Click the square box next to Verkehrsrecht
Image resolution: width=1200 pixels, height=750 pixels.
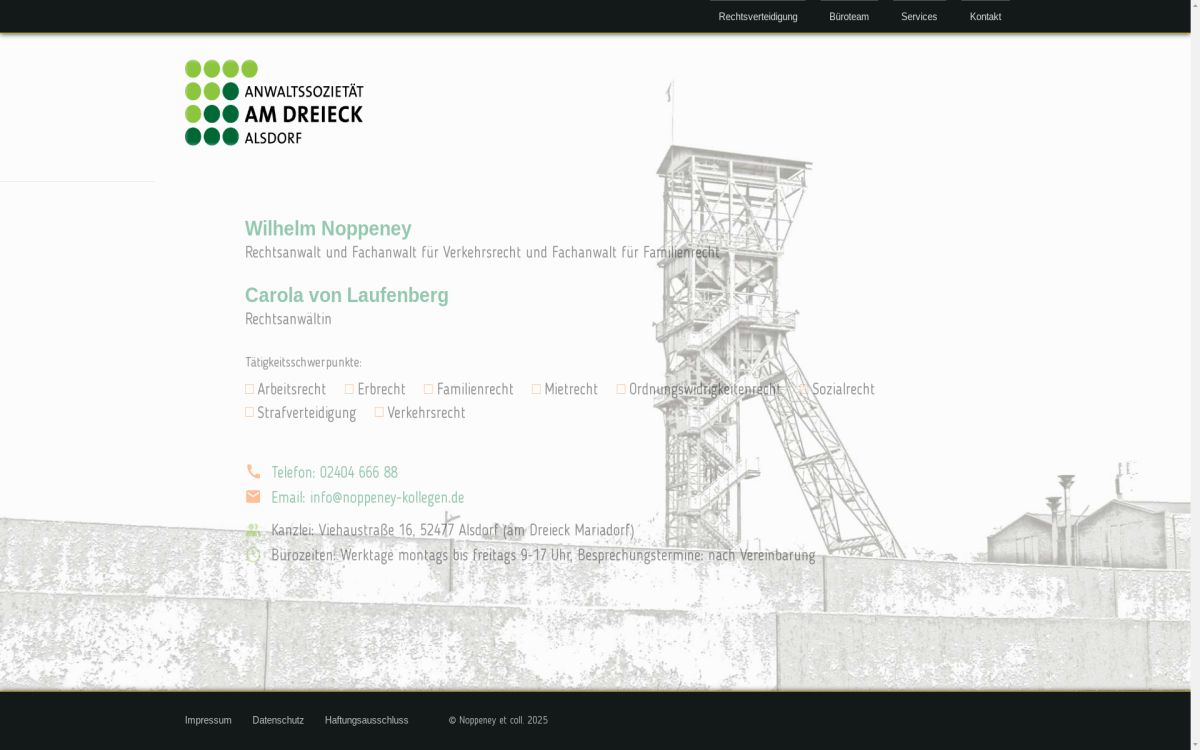[x=379, y=412]
